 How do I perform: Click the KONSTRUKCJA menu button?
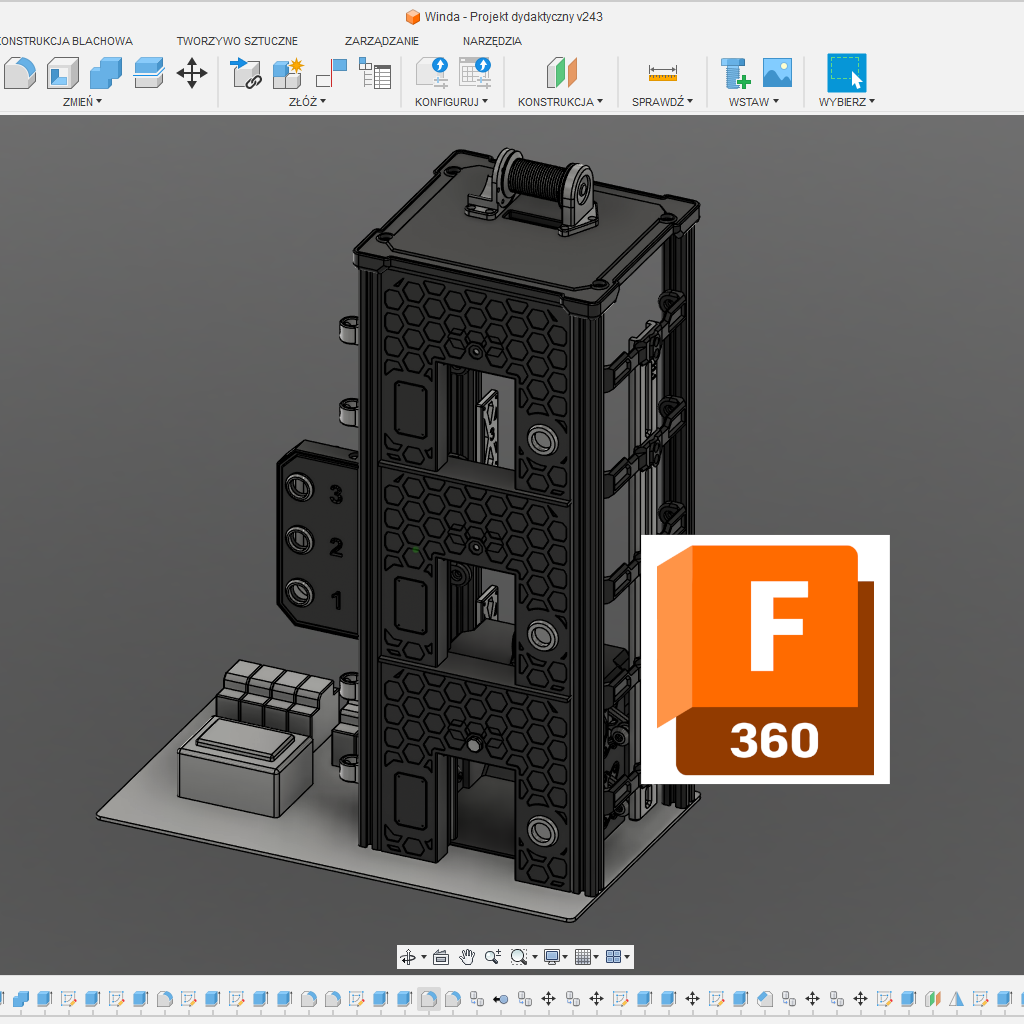557,99
